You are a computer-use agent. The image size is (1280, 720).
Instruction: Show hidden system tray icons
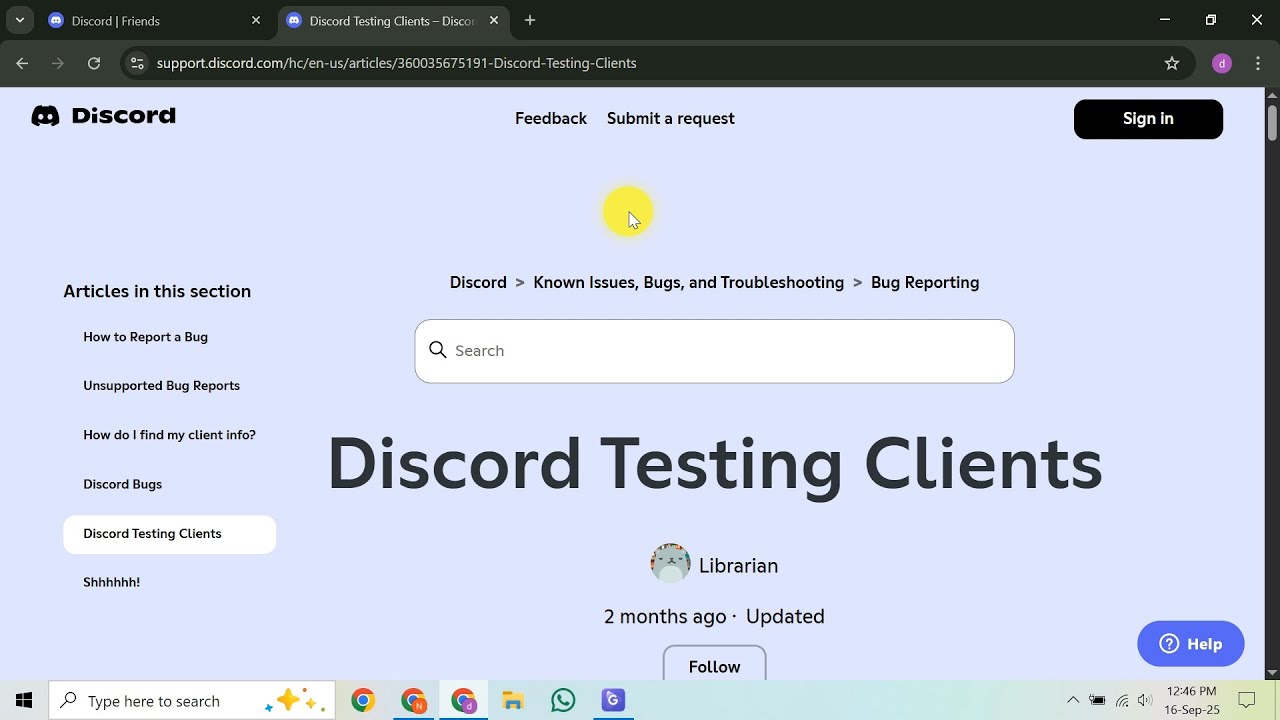pos(1073,701)
